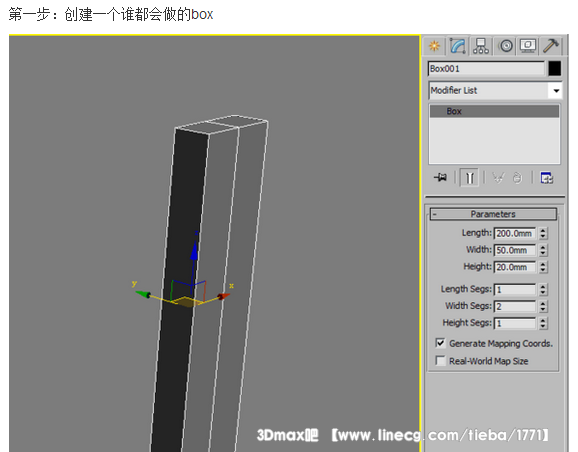Click the red X axis gizmo arrow
578x452 pixels.
point(223,296)
